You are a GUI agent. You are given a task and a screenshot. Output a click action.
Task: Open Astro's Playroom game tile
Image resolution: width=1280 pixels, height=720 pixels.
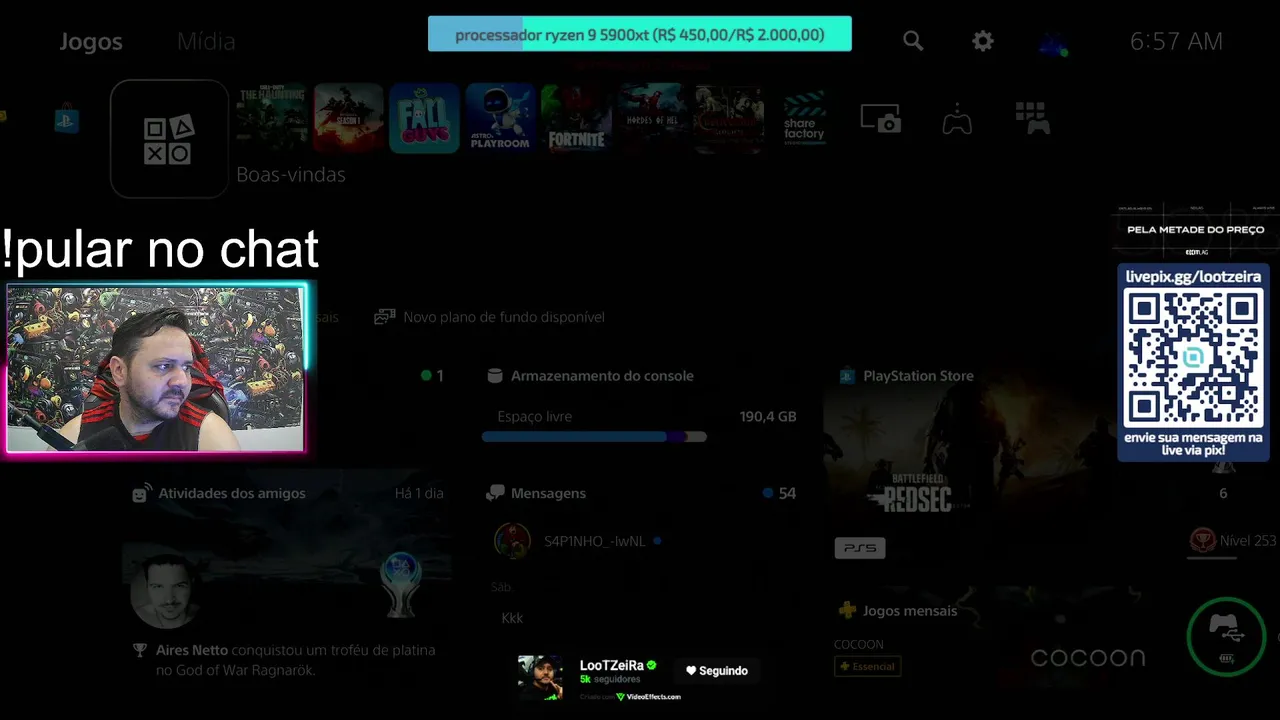[500, 118]
